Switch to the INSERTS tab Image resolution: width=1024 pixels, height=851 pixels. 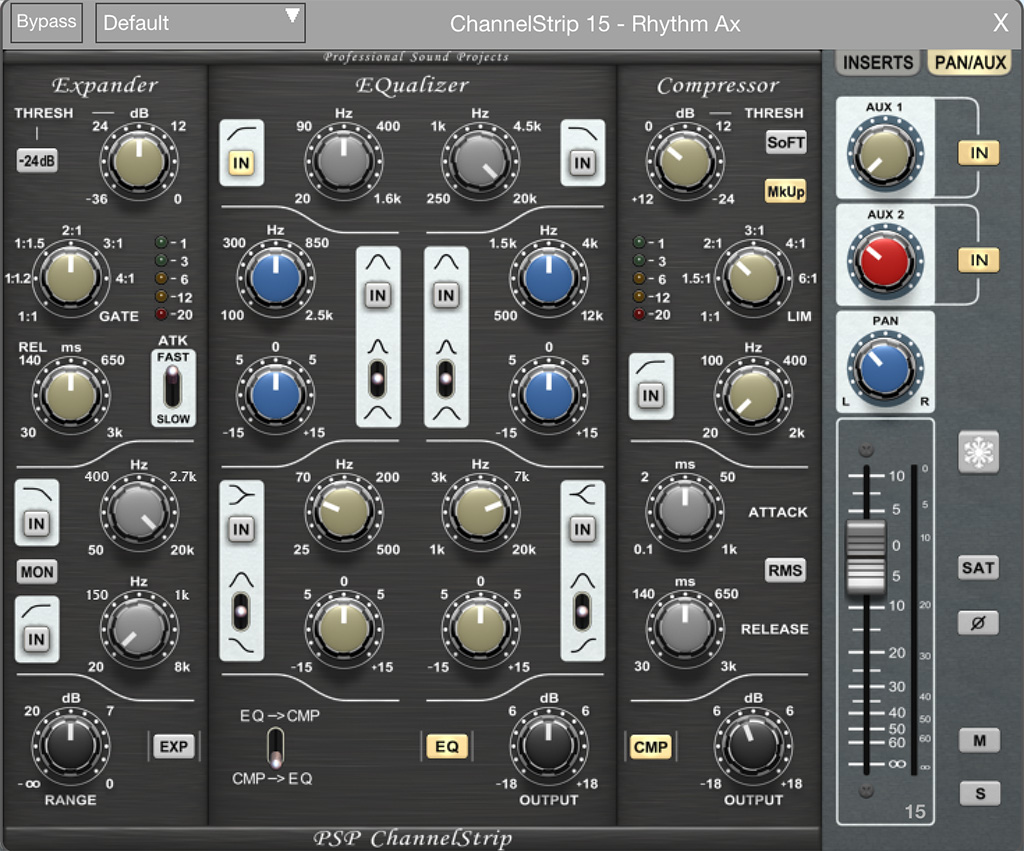pyautogui.click(x=878, y=63)
